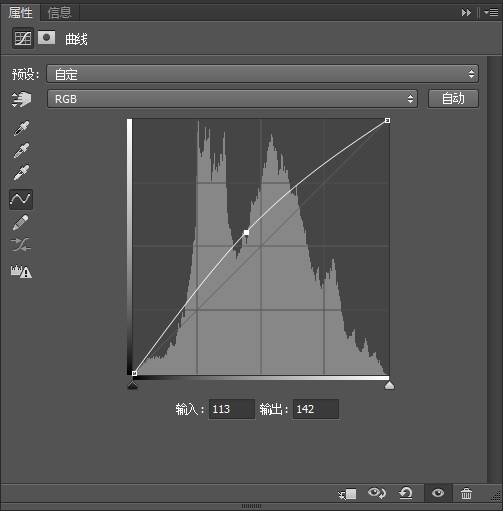Click histogram recalculate warning icon
The width and height of the screenshot is (503, 511).
click(21, 271)
